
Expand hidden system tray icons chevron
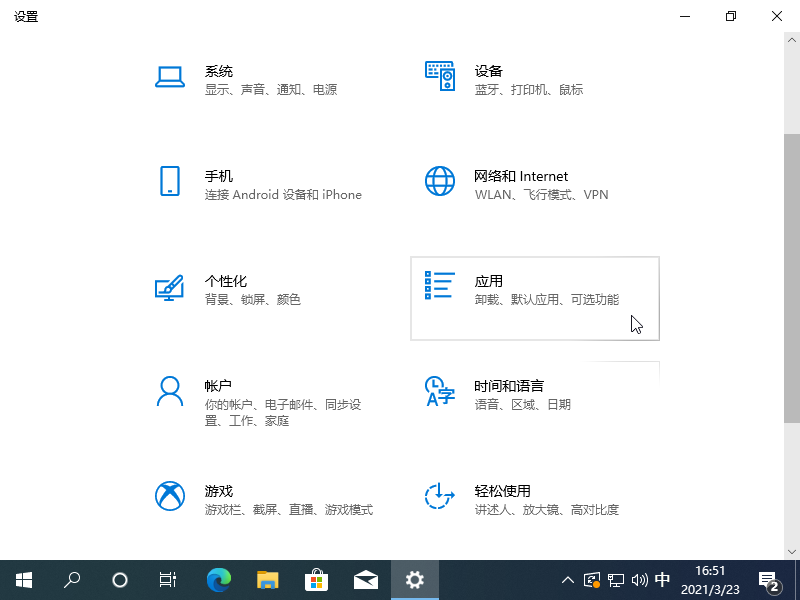pos(568,580)
